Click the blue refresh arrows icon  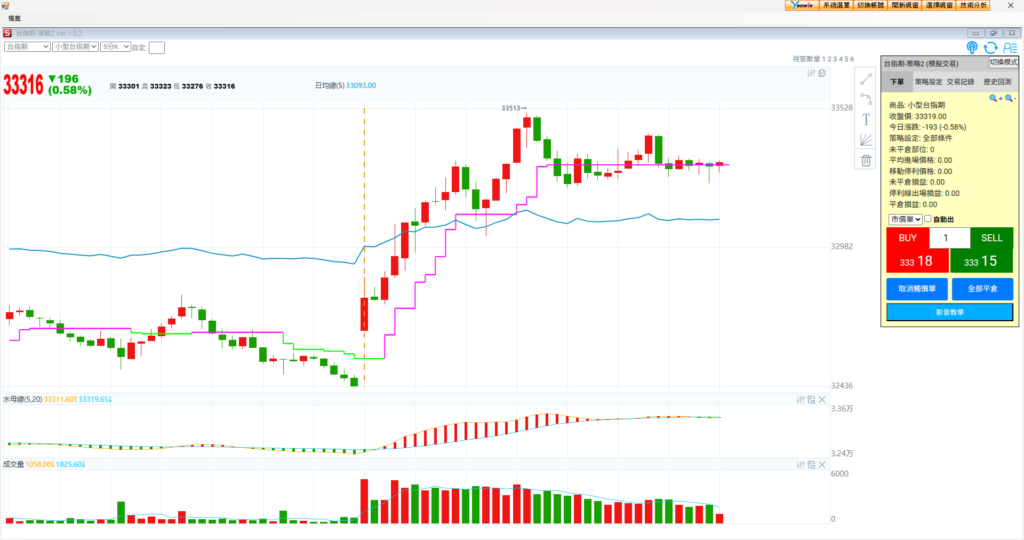point(990,47)
